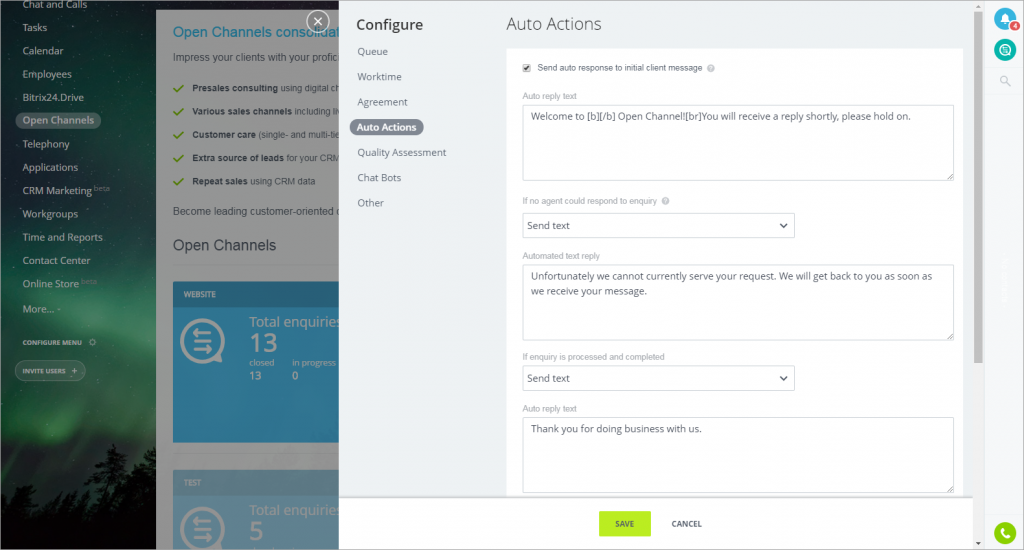Image resolution: width=1024 pixels, height=550 pixels.
Task: Open the notifications bell icon
Action: coord(1004,20)
